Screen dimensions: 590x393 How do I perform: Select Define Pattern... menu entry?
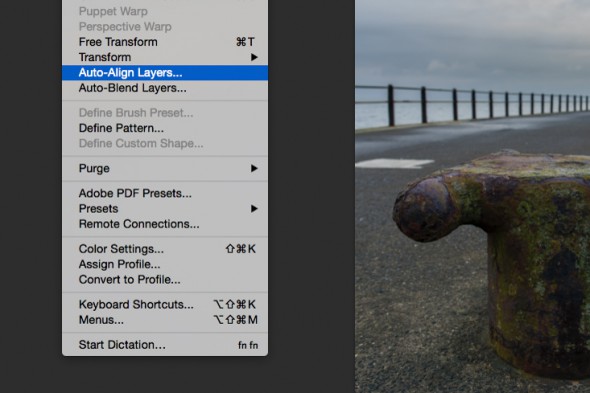pos(165,128)
